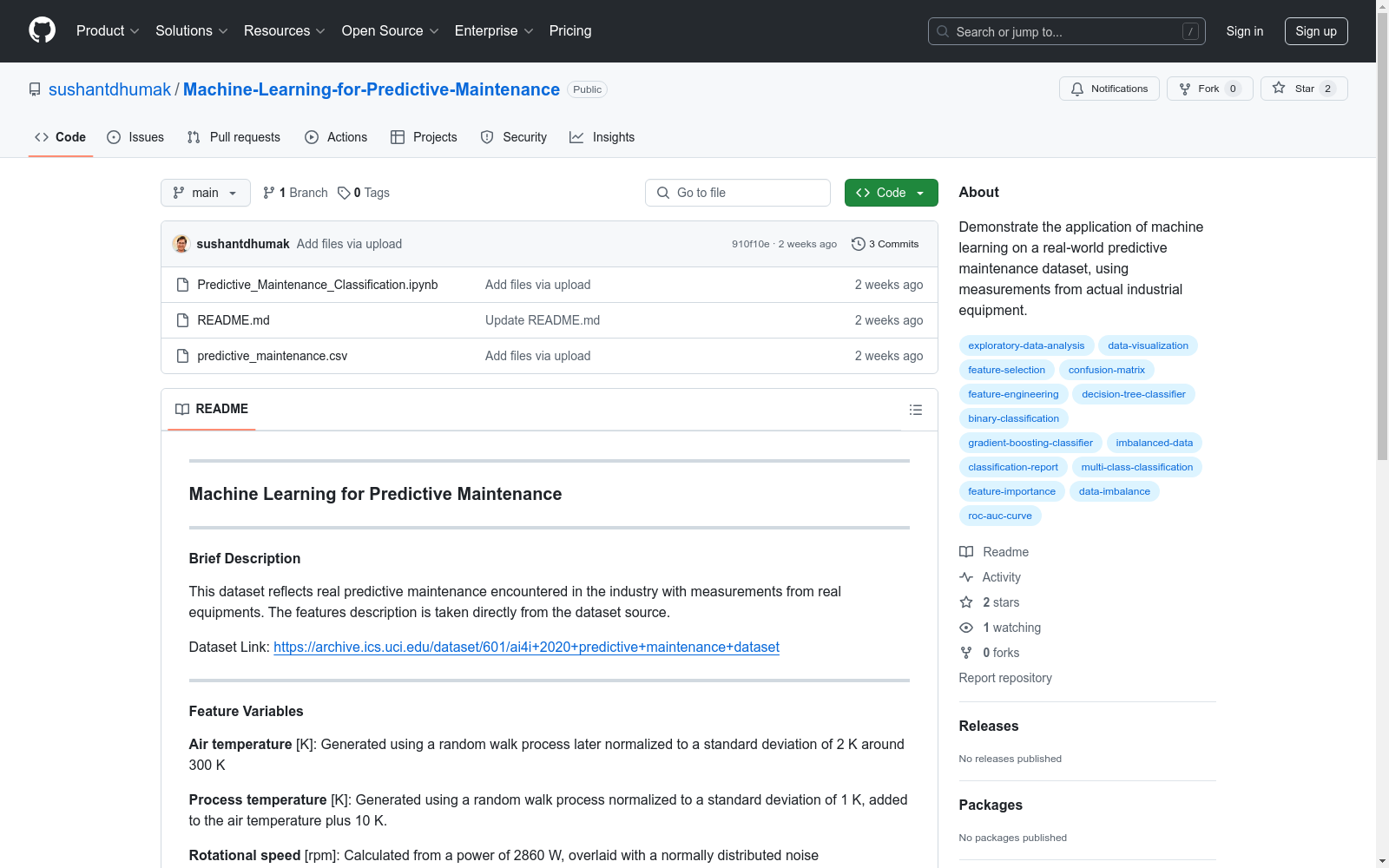Click the fork icon beside 0 forks
Screen dimensions: 1389x868
tap(966, 653)
